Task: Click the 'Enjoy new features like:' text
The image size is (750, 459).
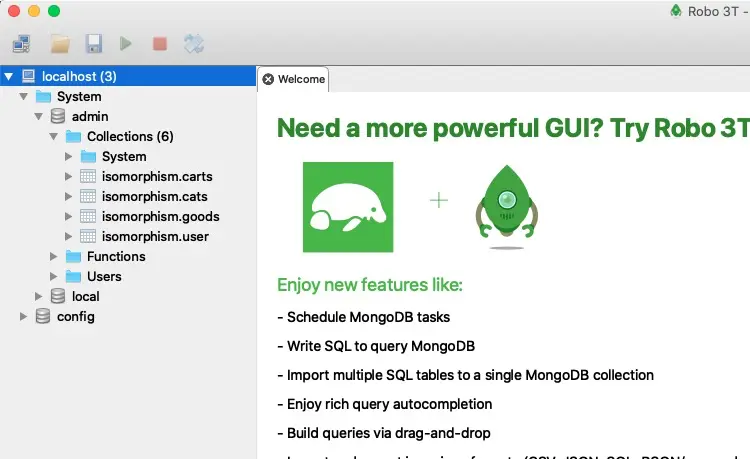Action: click(x=370, y=285)
